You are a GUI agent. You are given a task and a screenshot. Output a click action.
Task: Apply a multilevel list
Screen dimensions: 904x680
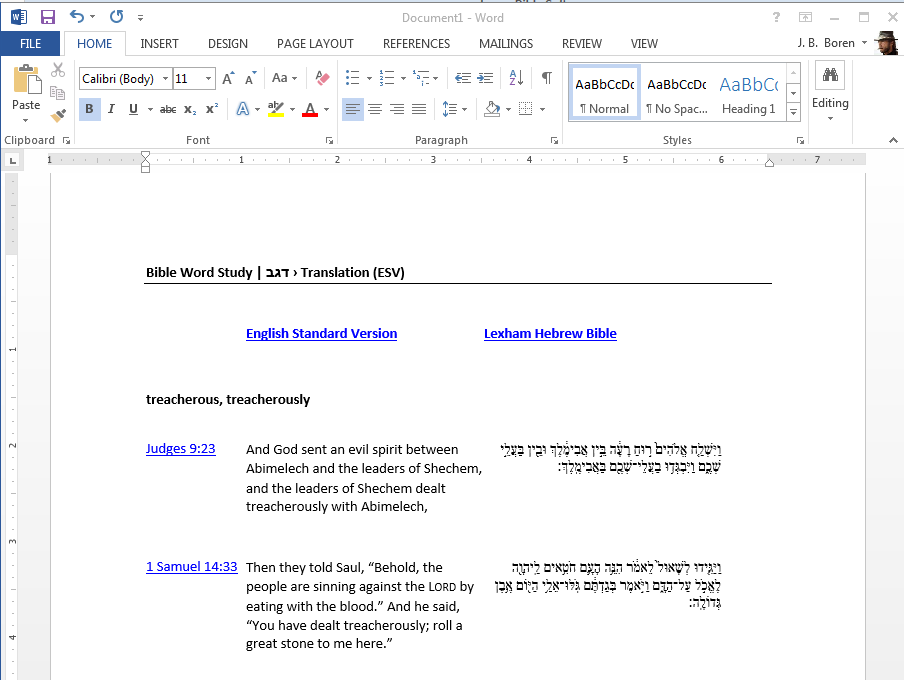coord(421,78)
